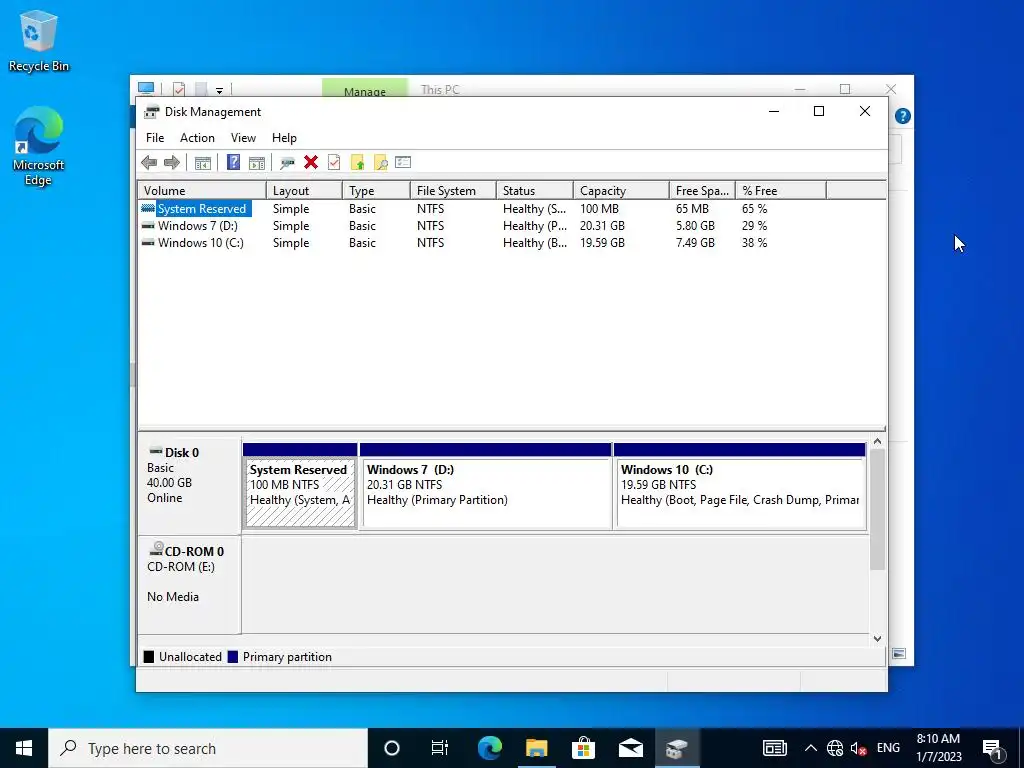Sort by the Volume column header

coord(202,191)
